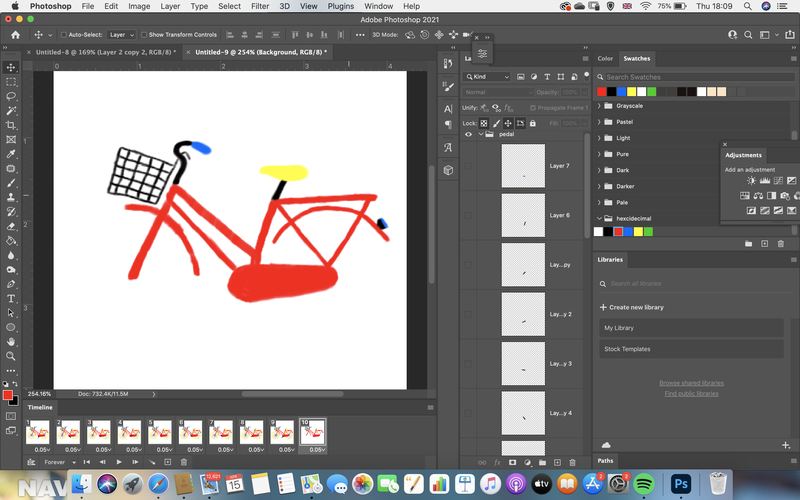Select the Hand tool
Screen dimensions: 800x500
pos(11,342)
